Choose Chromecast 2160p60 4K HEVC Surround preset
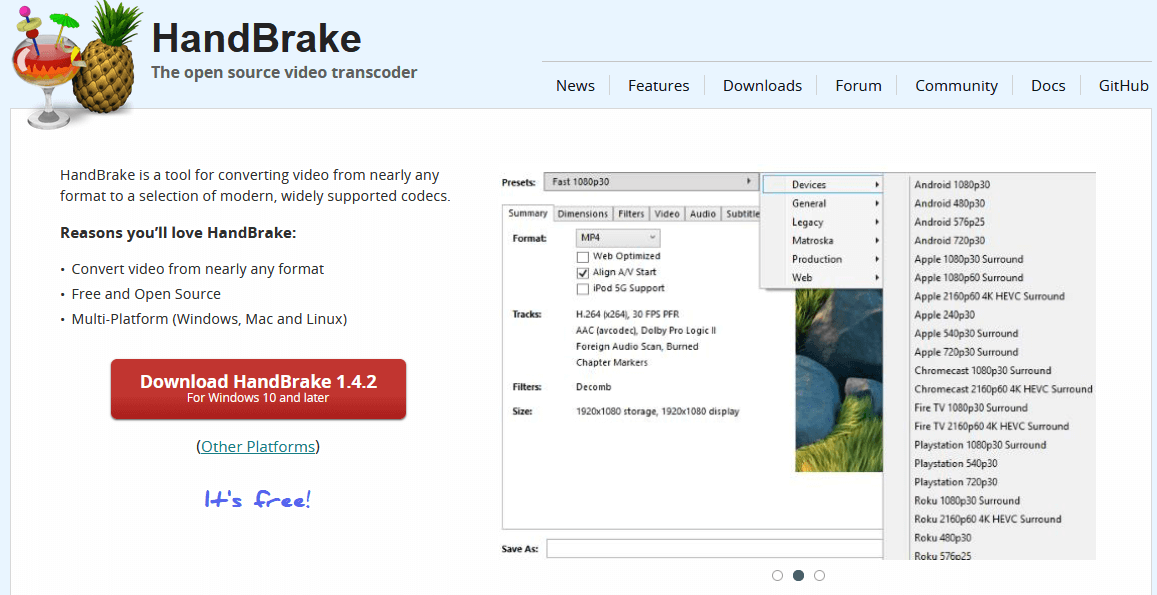 point(1004,389)
